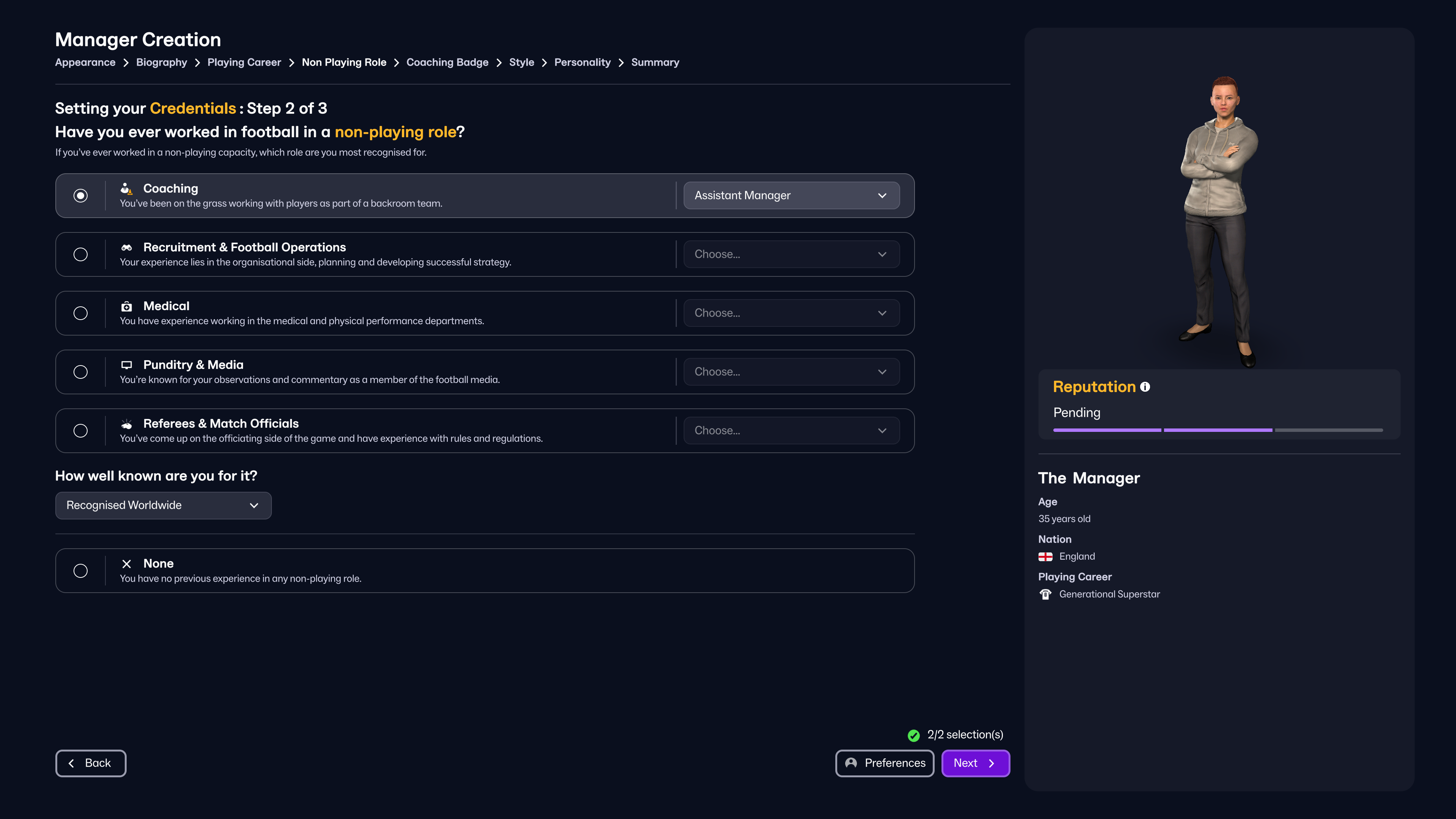Select the None radio button
1456x819 pixels.
(81, 571)
